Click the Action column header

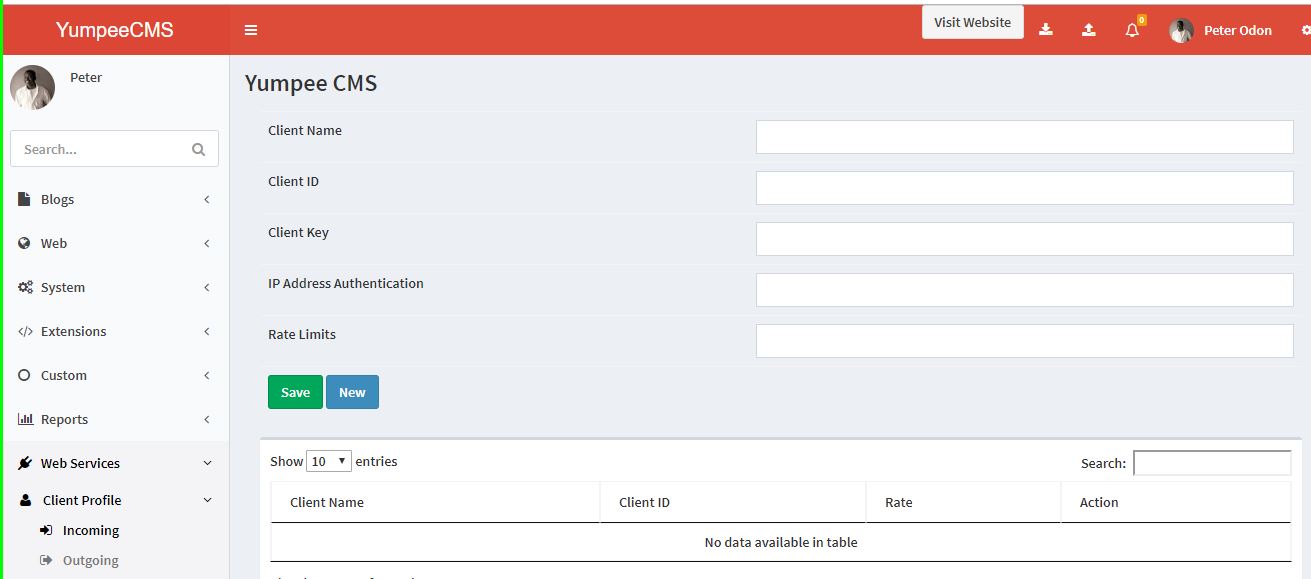(x=1176, y=502)
